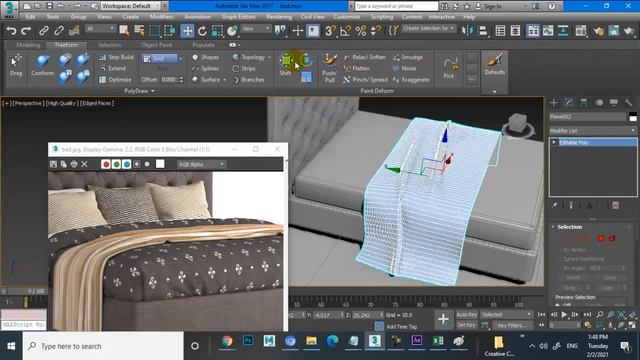Open the Utilities wrench icon in command panel
640x360 pixels.
[x=629, y=102]
